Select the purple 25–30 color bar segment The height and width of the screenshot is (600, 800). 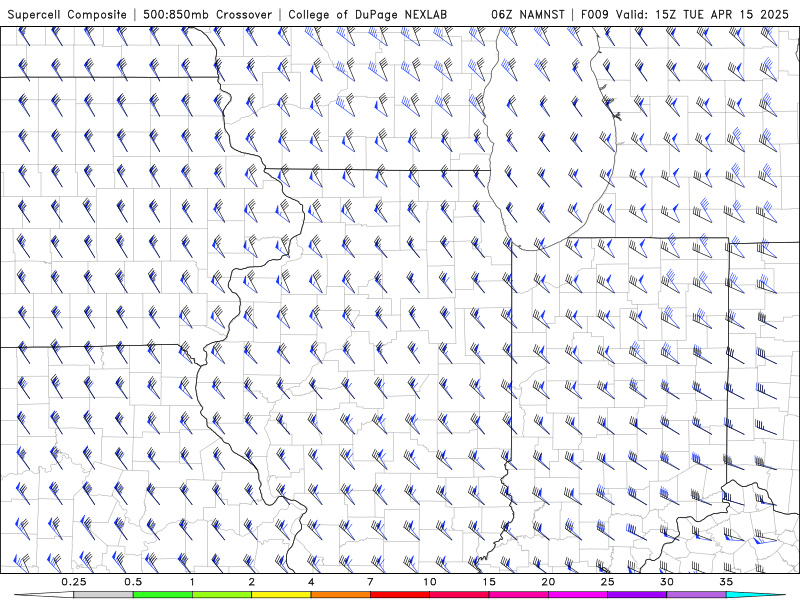[x=637, y=595]
